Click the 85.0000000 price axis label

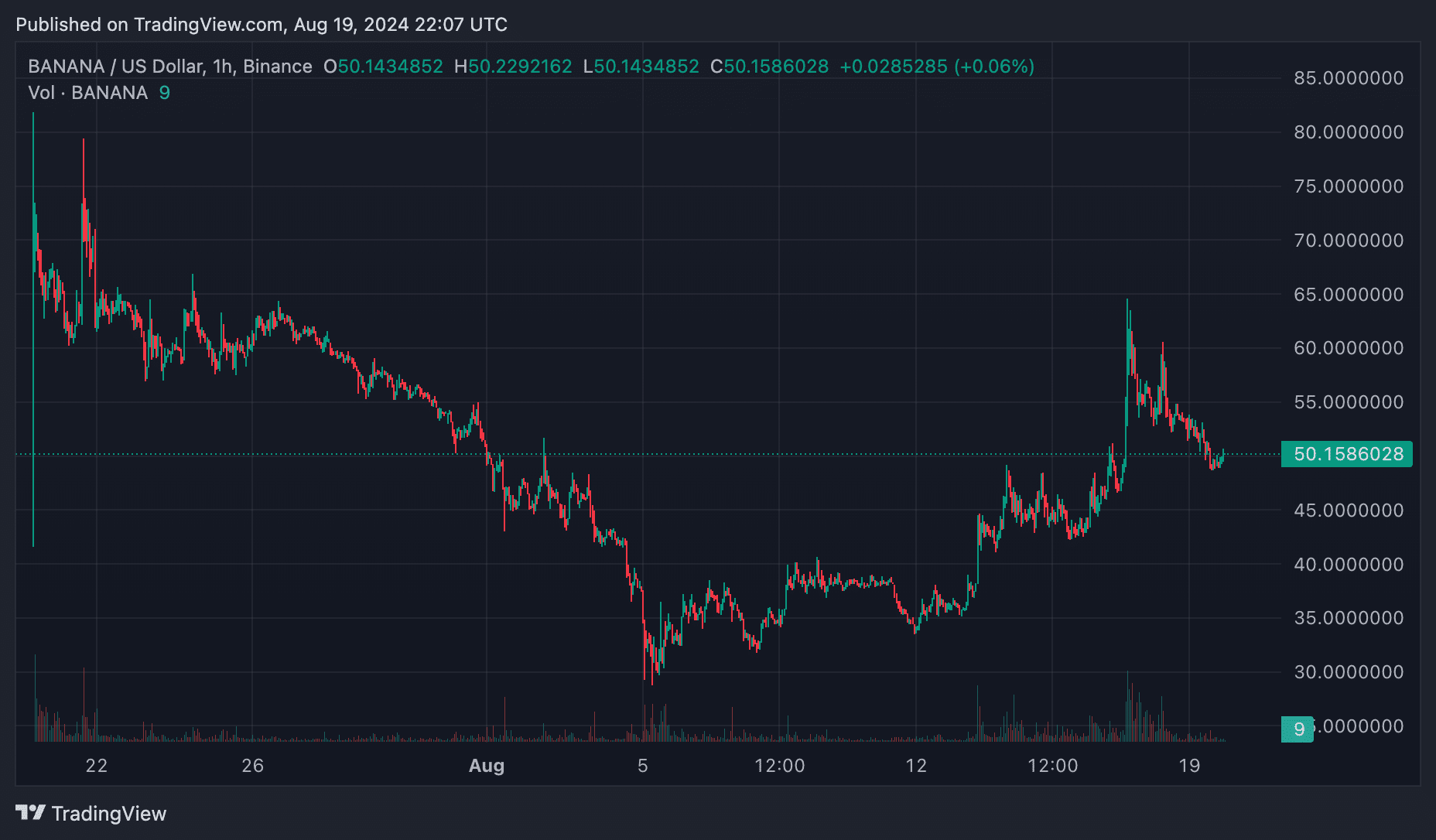tap(1349, 78)
